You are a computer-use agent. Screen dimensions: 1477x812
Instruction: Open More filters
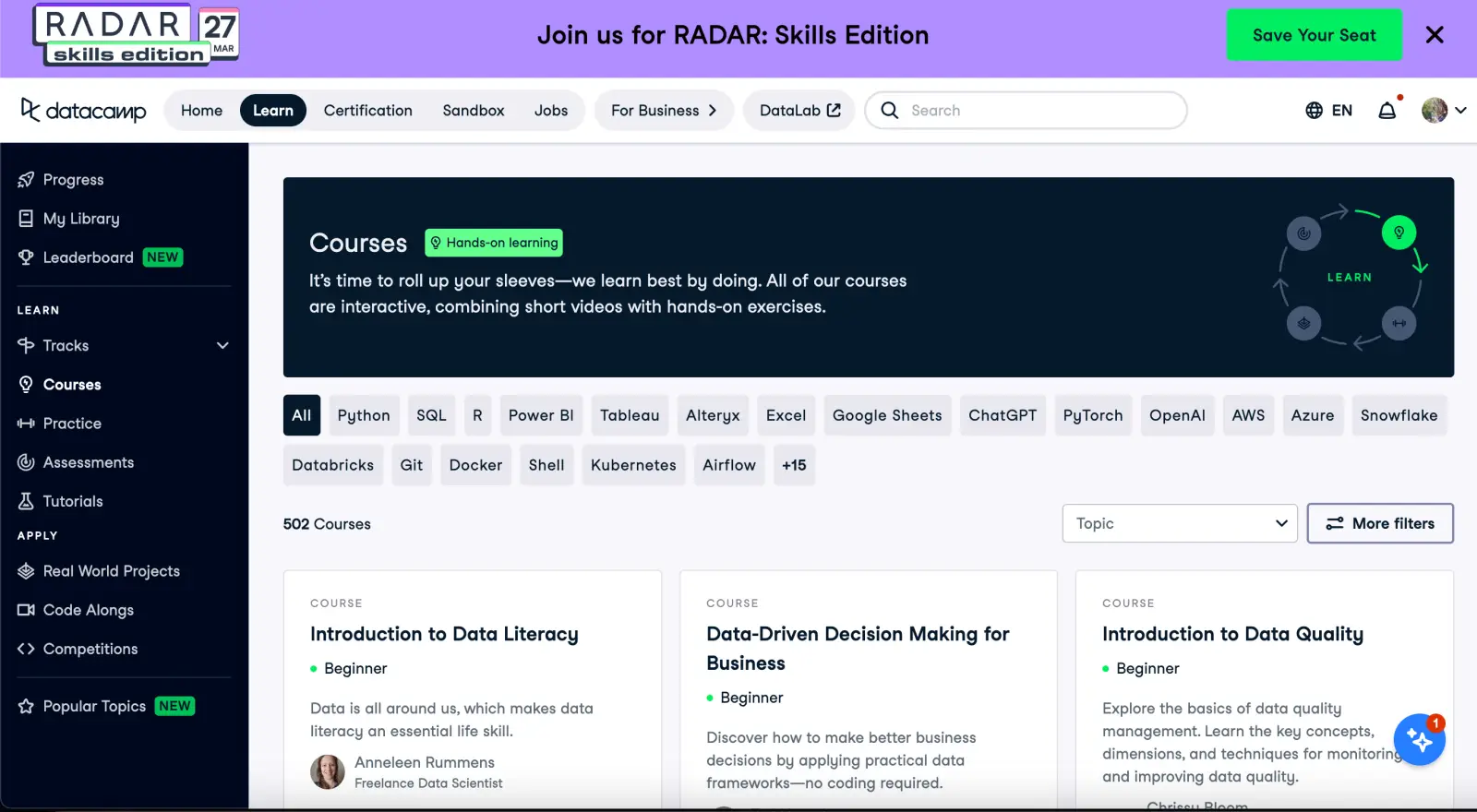(x=1380, y=523)
